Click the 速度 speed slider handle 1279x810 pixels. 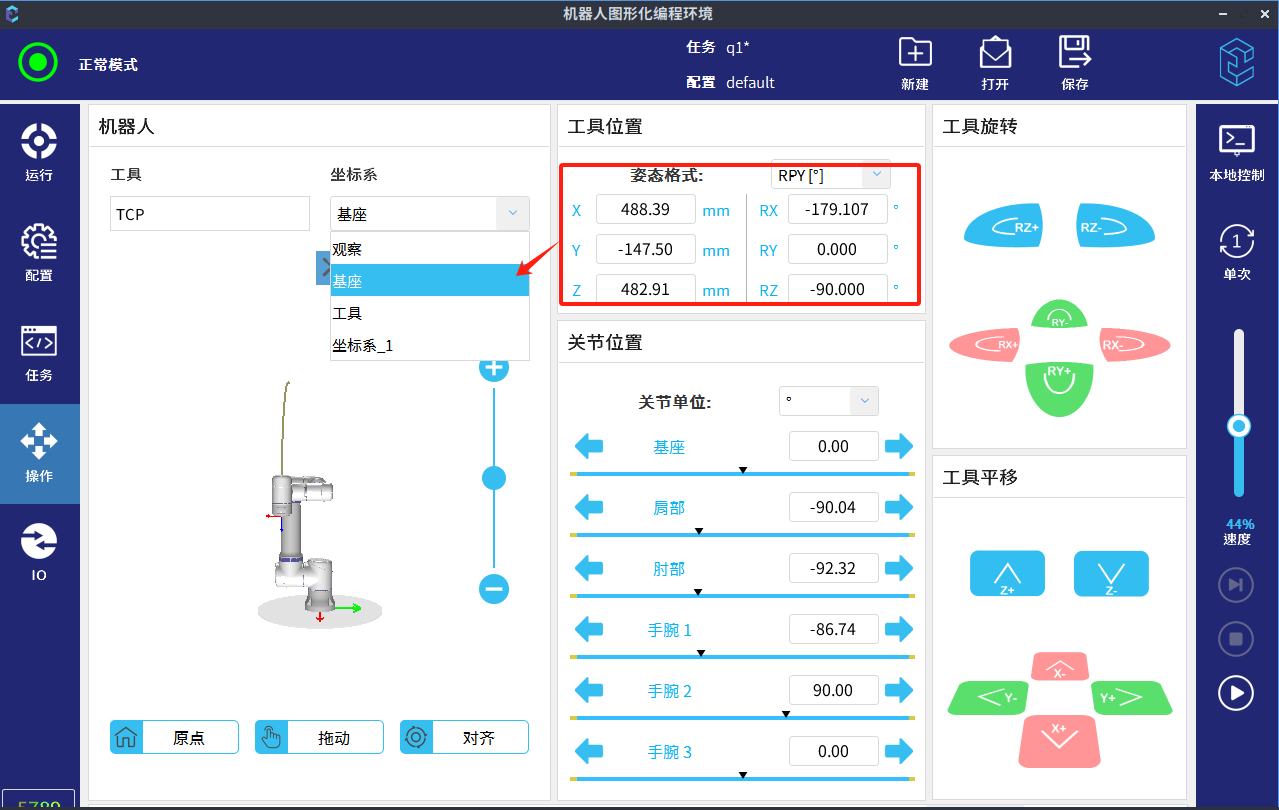1239,427
